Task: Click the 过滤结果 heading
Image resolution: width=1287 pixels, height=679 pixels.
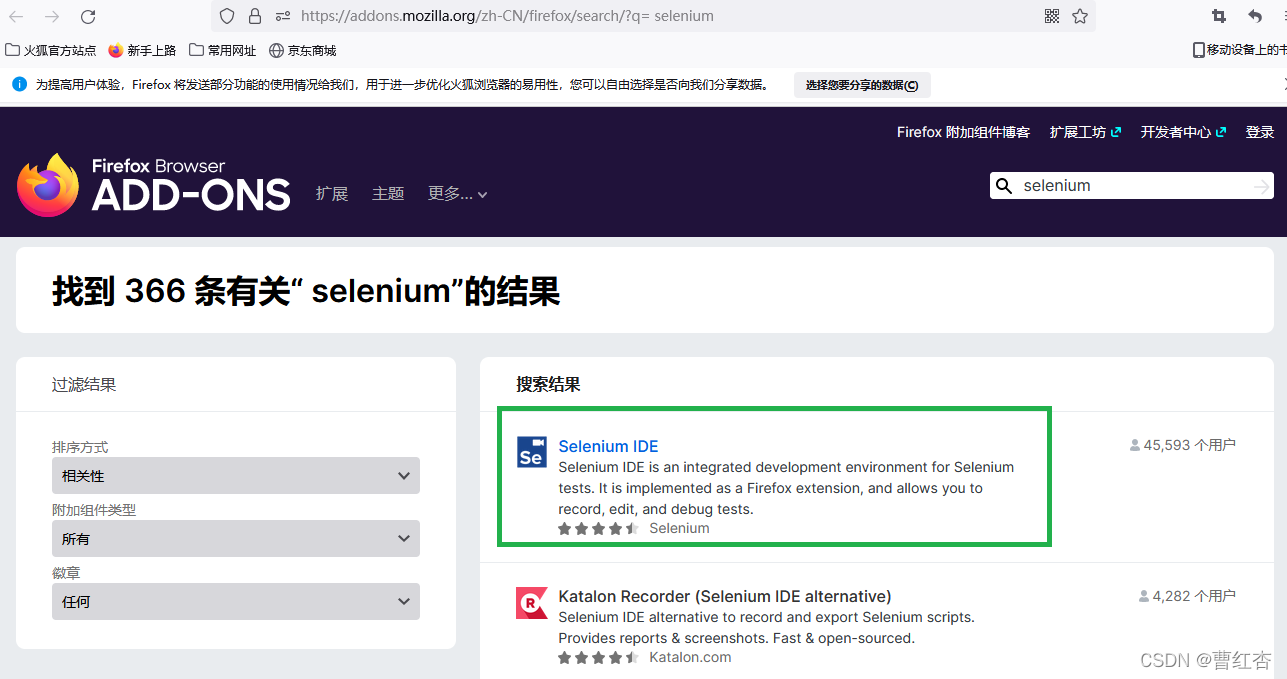Action: tap(84, 384)
